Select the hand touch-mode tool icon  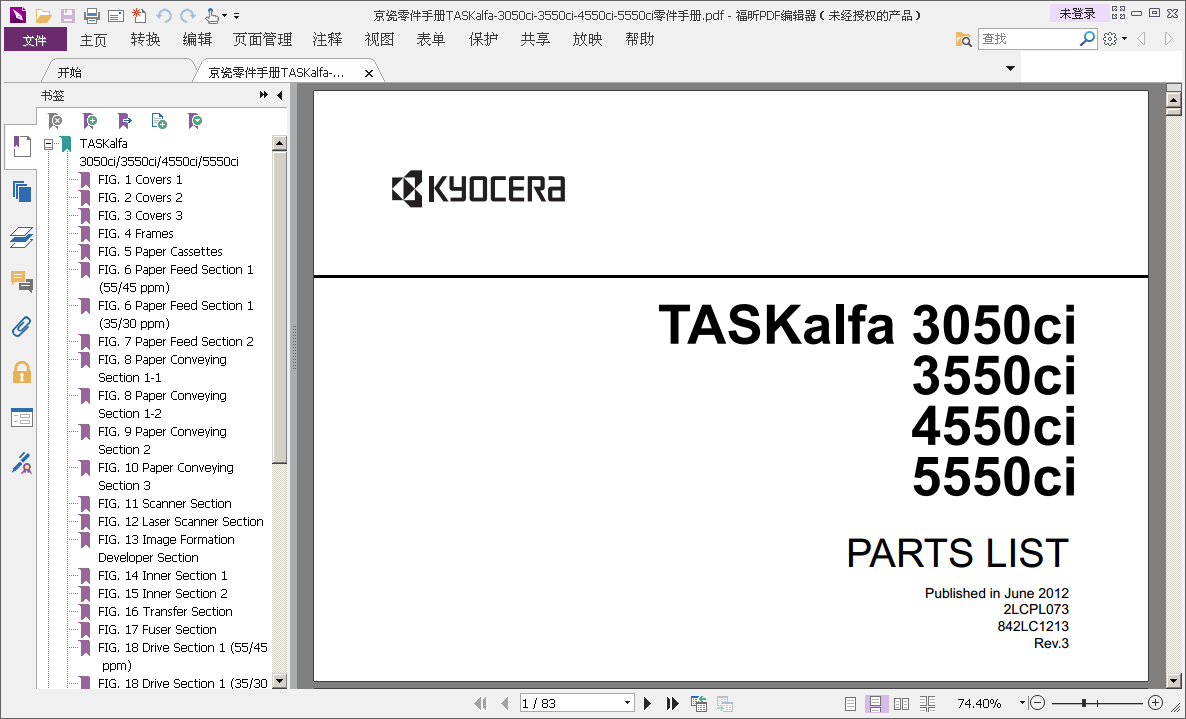coord(213,15)
